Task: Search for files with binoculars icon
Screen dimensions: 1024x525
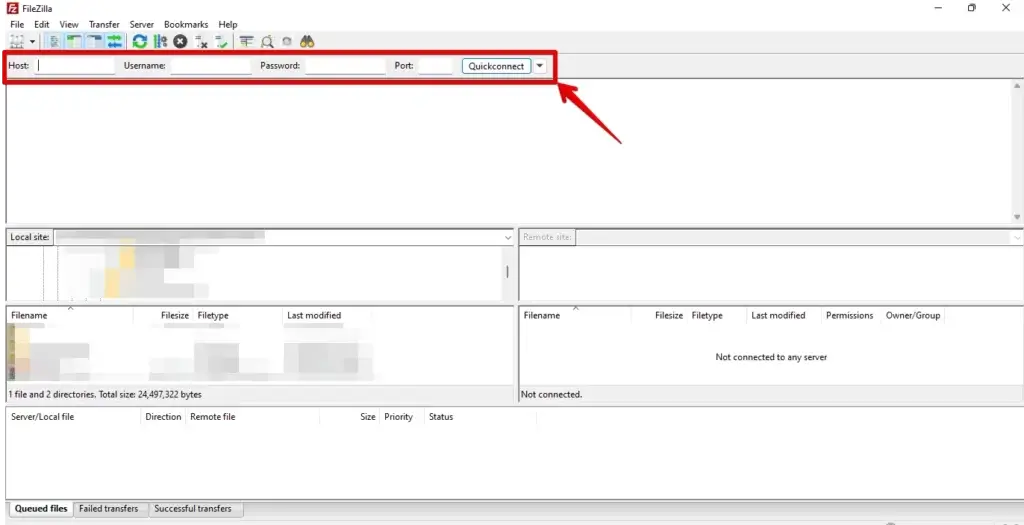Action: tap(308, 41)
